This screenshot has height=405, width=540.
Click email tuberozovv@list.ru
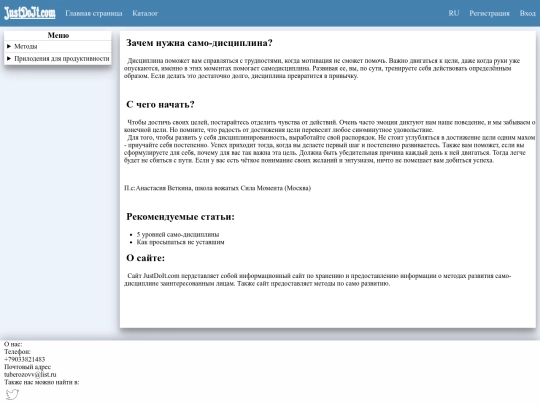coord(30,374)
